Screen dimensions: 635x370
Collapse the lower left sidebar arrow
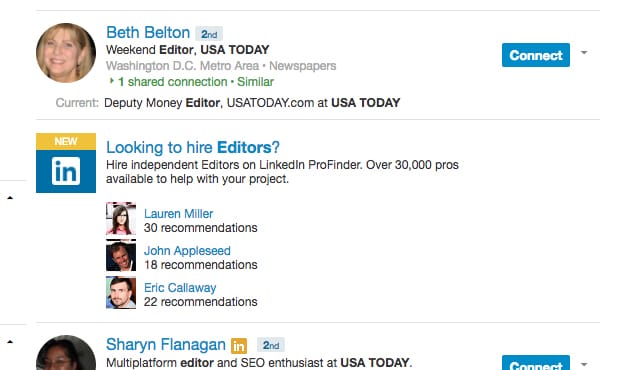(10, 342)
